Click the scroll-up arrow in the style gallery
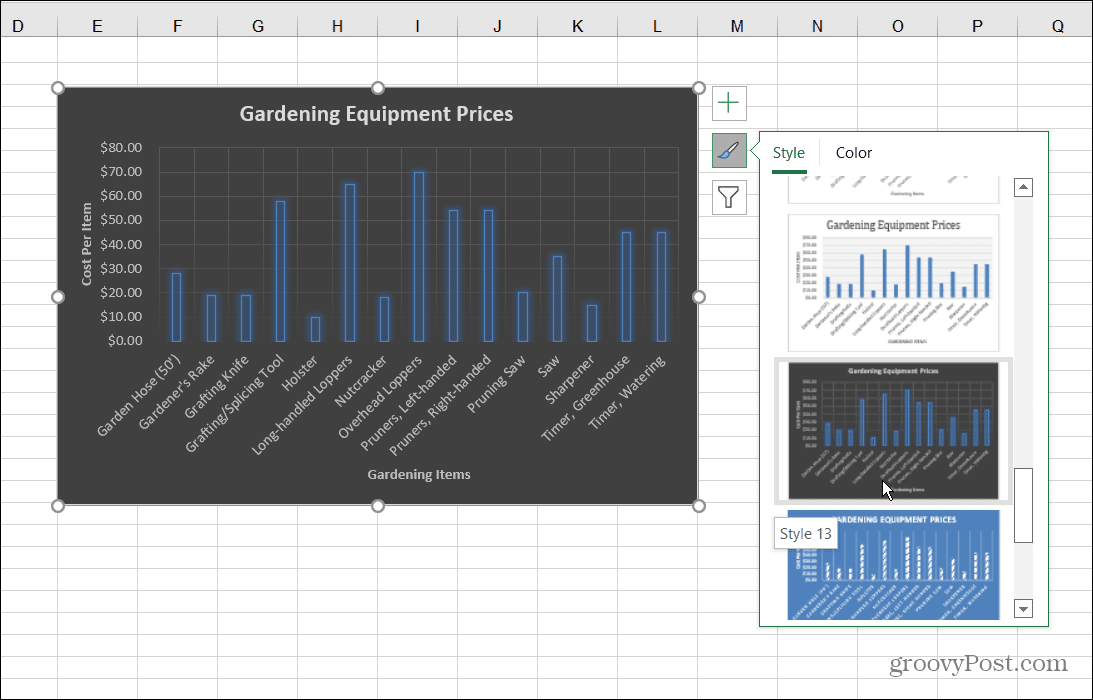Screen dimensions: 1093x700 click(1023, 187)
